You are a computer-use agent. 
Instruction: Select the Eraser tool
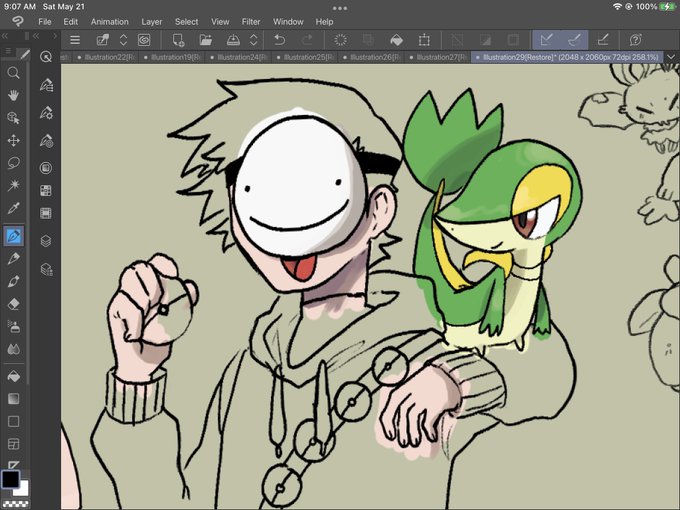pos(13,304)
